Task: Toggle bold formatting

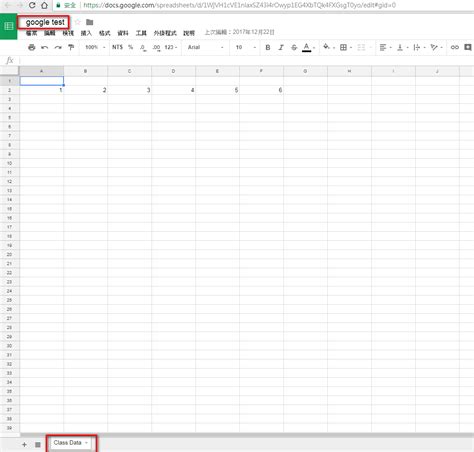Action: [x=268, y=47]
